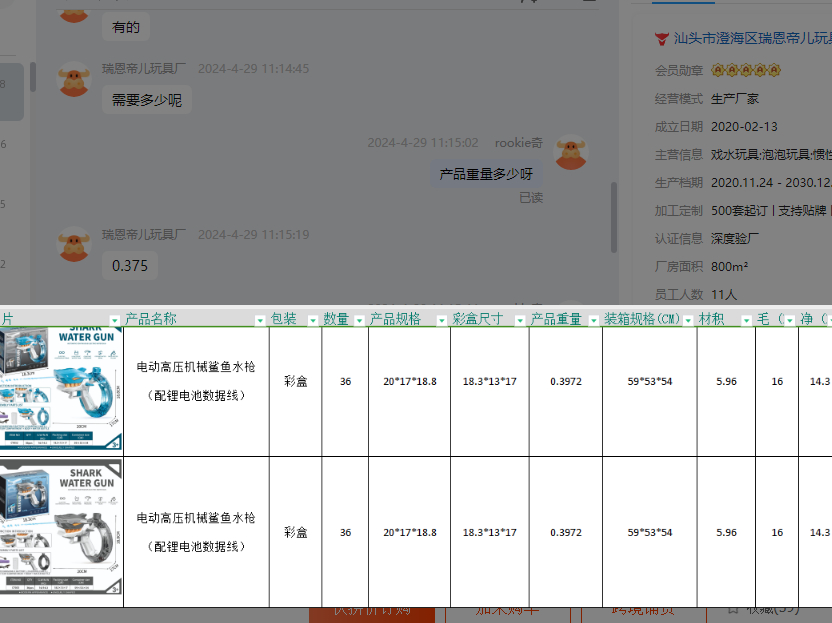
Task: Click the 加采购车 button
Action: coord(507,609)
